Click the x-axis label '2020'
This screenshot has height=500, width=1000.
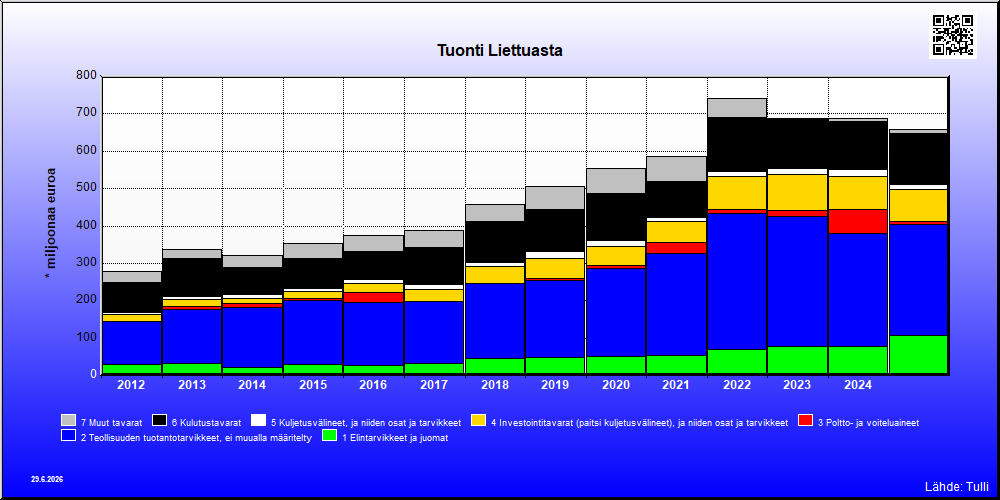coord(616,385)
